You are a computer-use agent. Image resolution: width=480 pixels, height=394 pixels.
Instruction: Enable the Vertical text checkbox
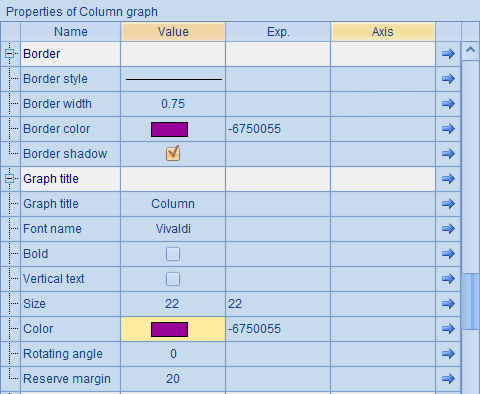pyautogui.click(x=173, y=279)
